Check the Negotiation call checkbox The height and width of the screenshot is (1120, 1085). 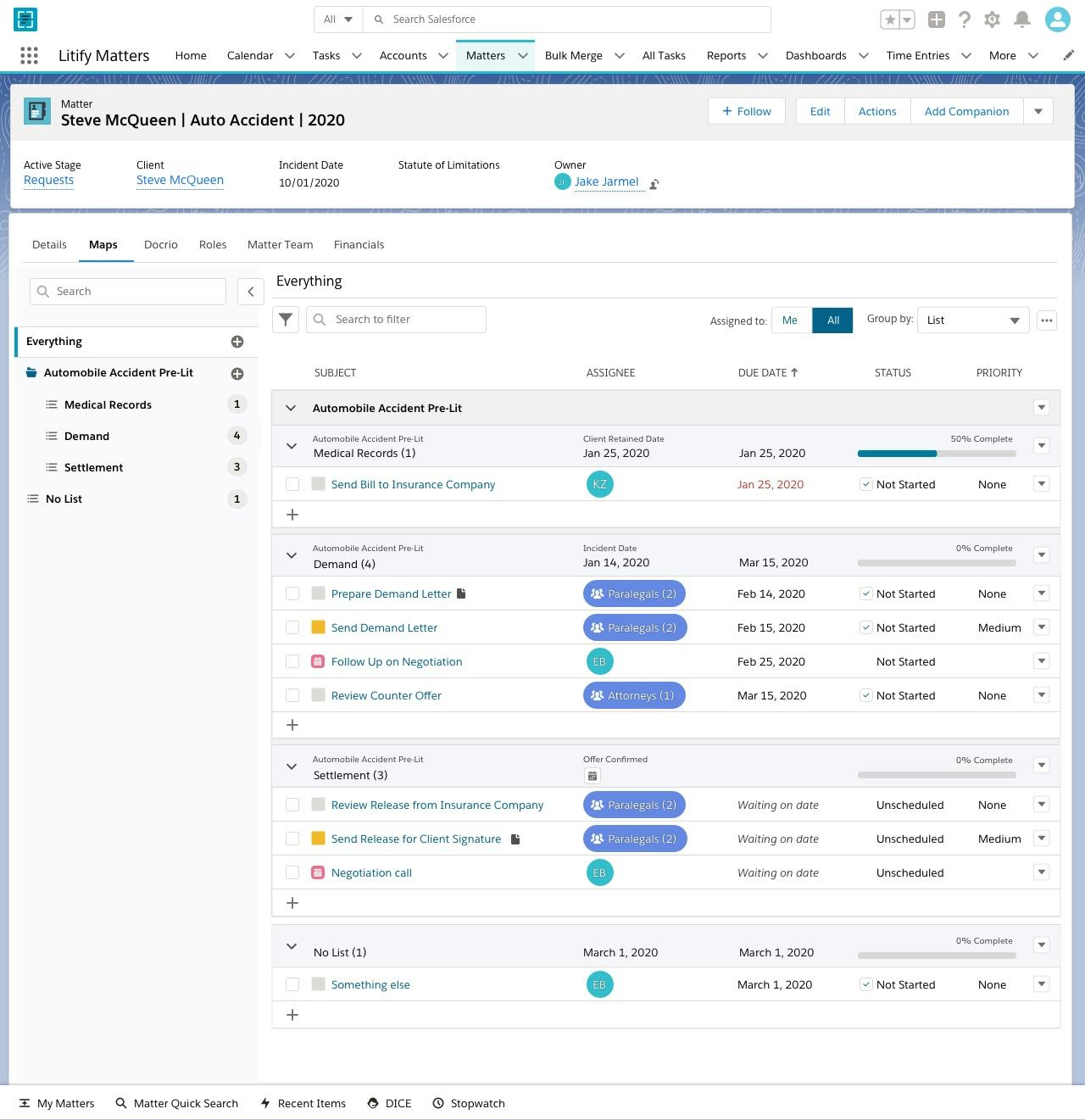point(292,872)
